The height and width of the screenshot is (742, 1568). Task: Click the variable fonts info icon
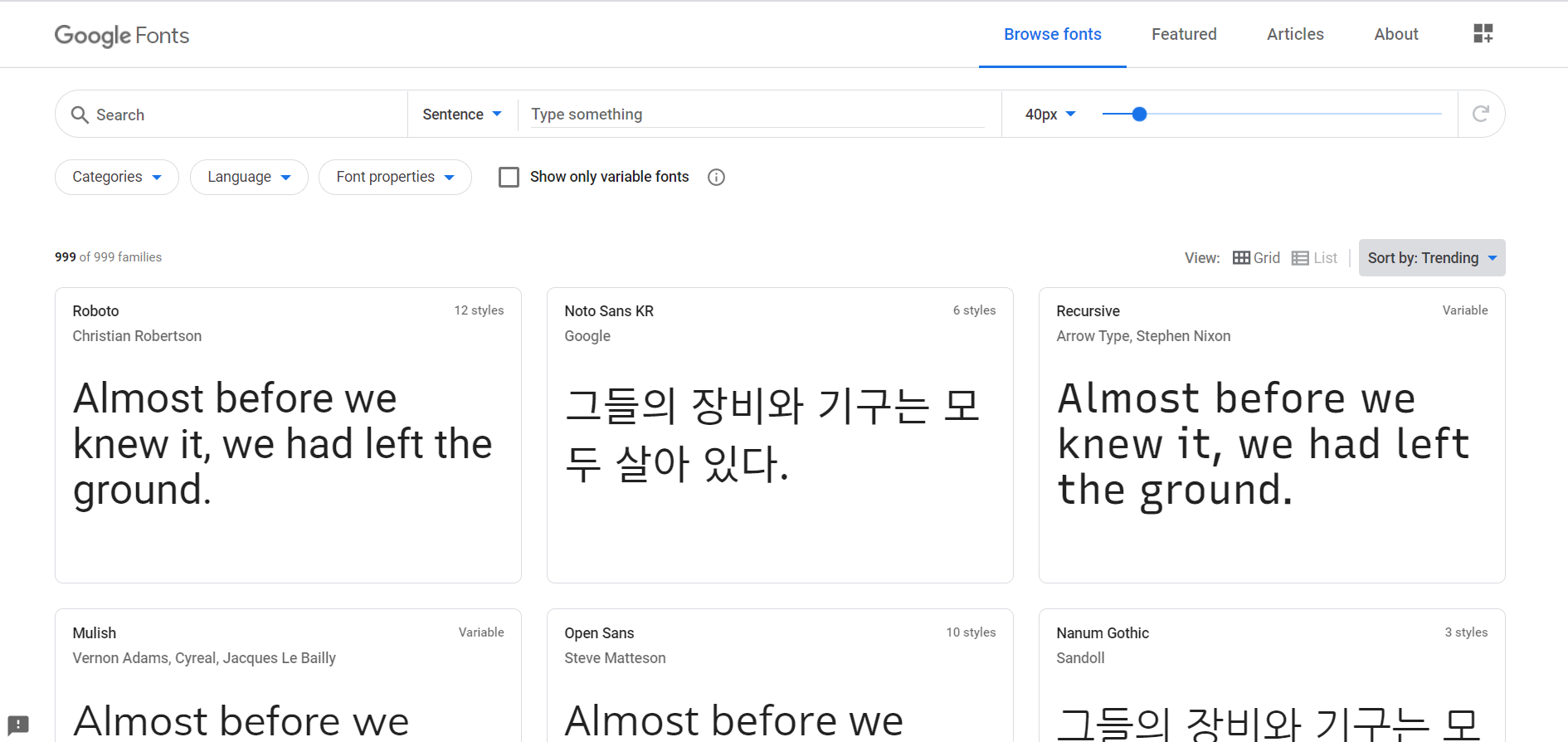tap(716, 177)
